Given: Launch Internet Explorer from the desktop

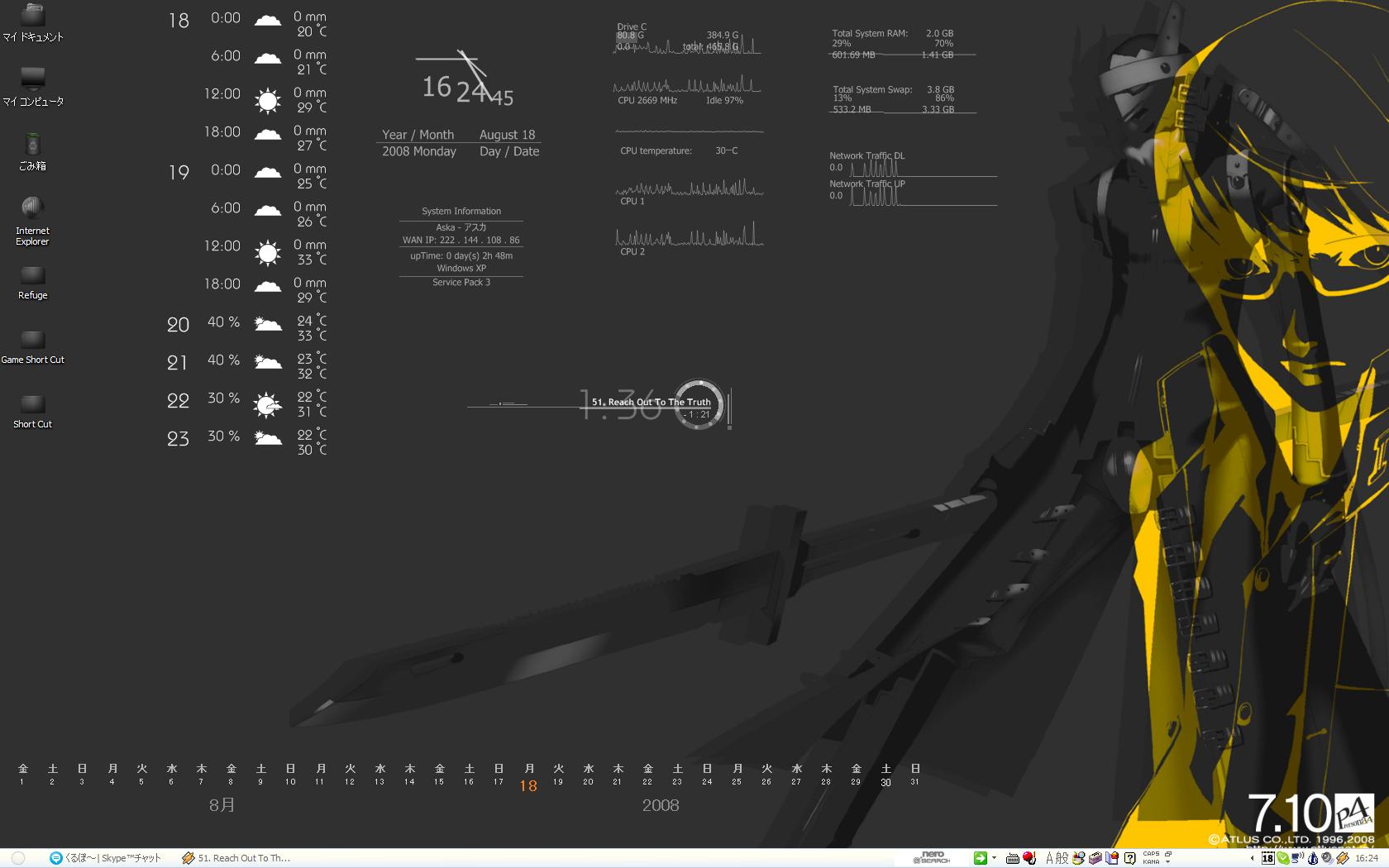Looking at the screenshot, I should coord(32,221).
